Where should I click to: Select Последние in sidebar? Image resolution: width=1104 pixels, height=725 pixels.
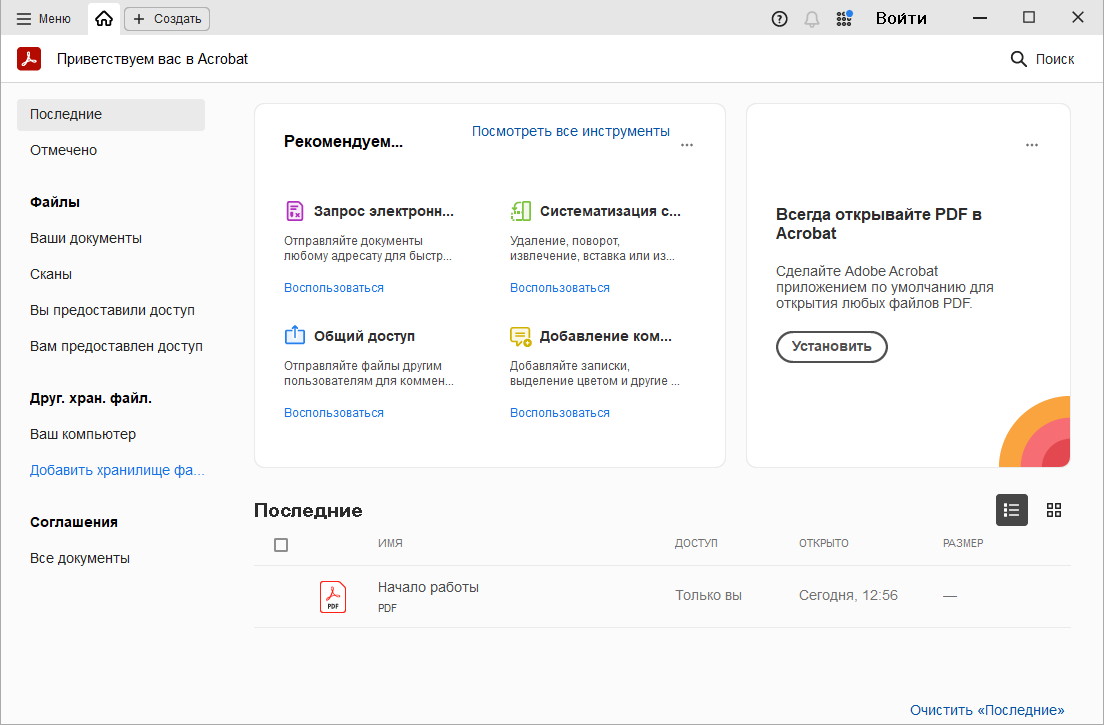111,114
